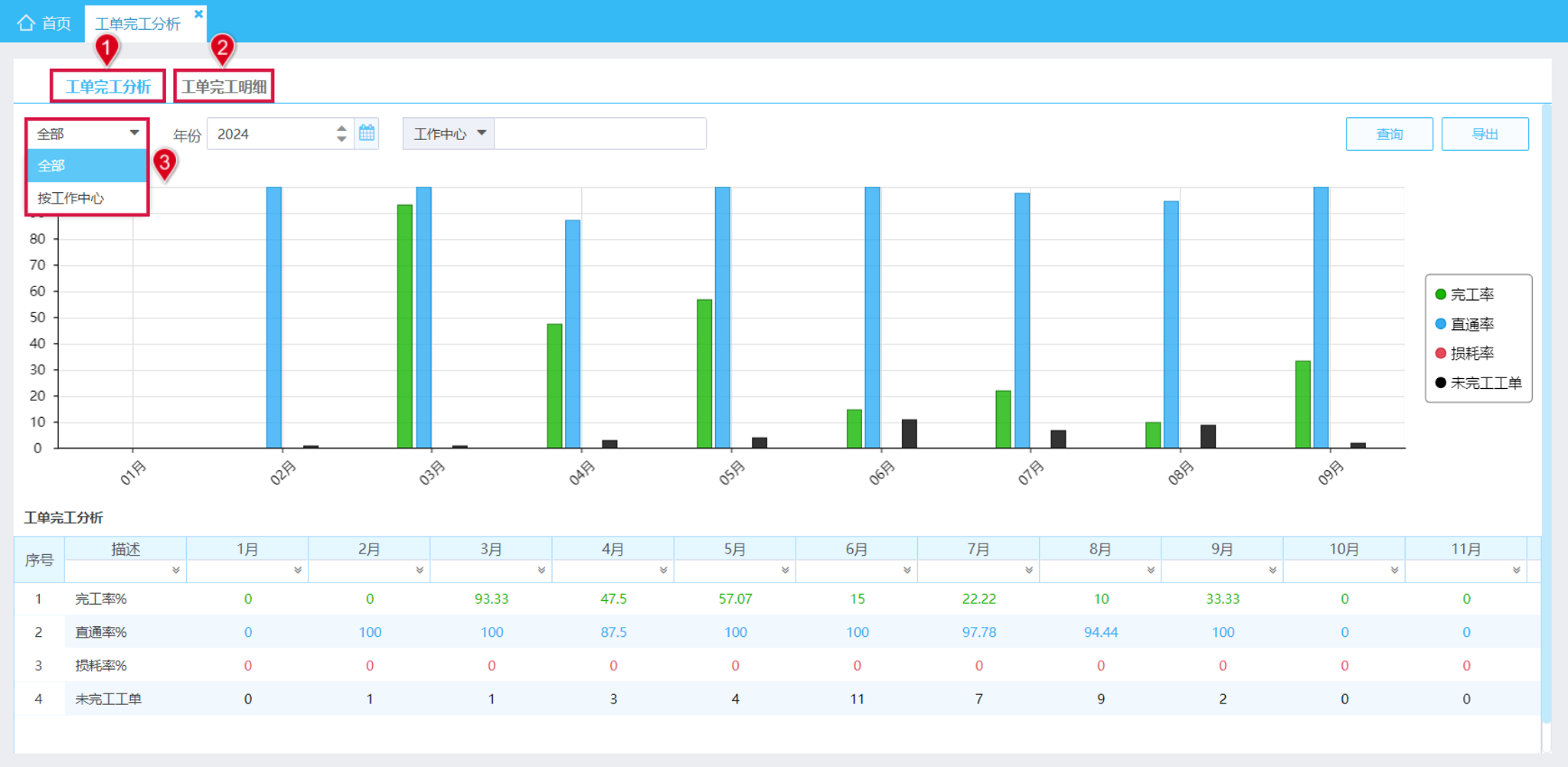Toggle the 直通率 legend series

1464,324
